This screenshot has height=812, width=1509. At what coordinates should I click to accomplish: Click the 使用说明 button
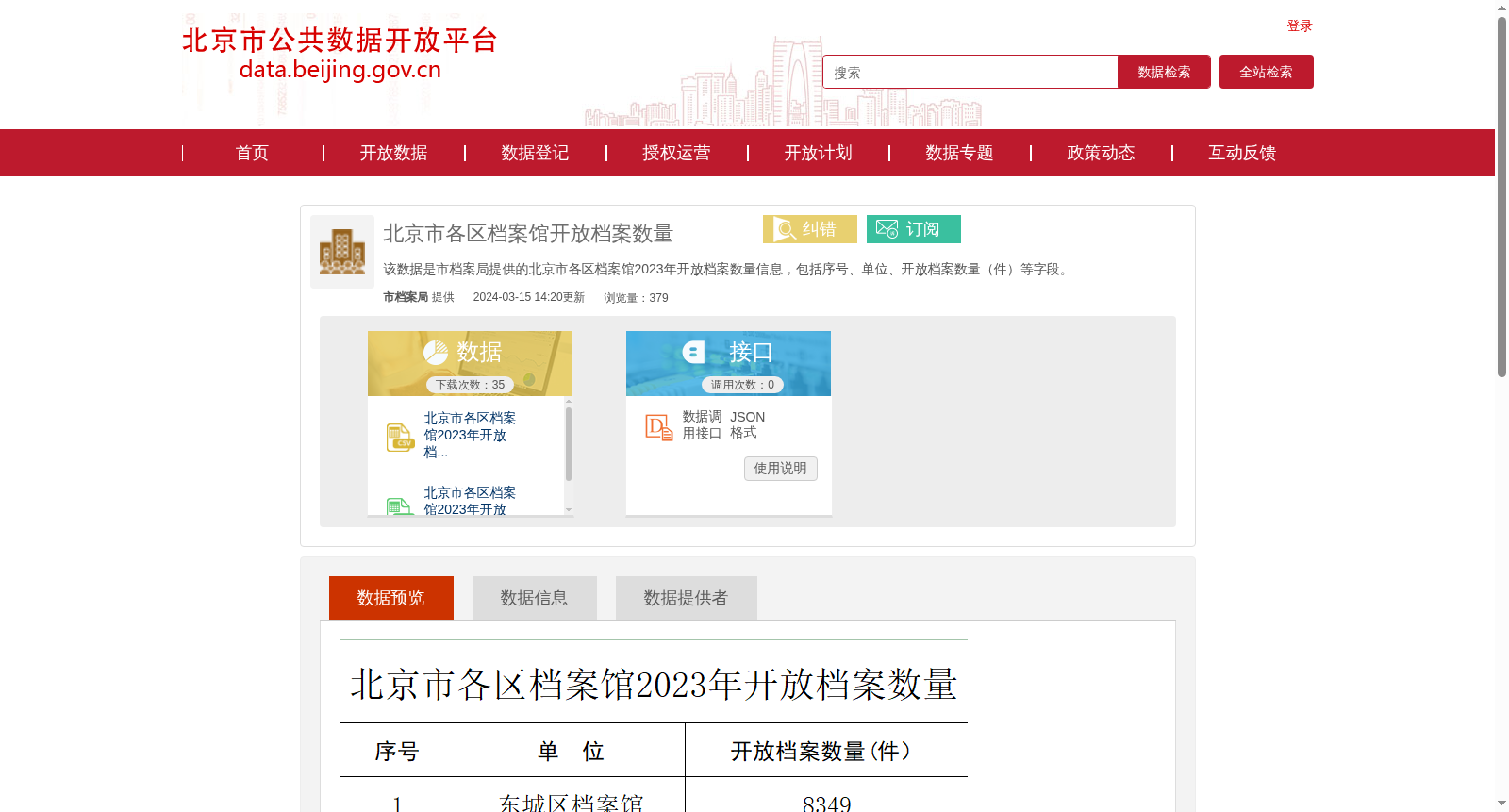[781, 469]
